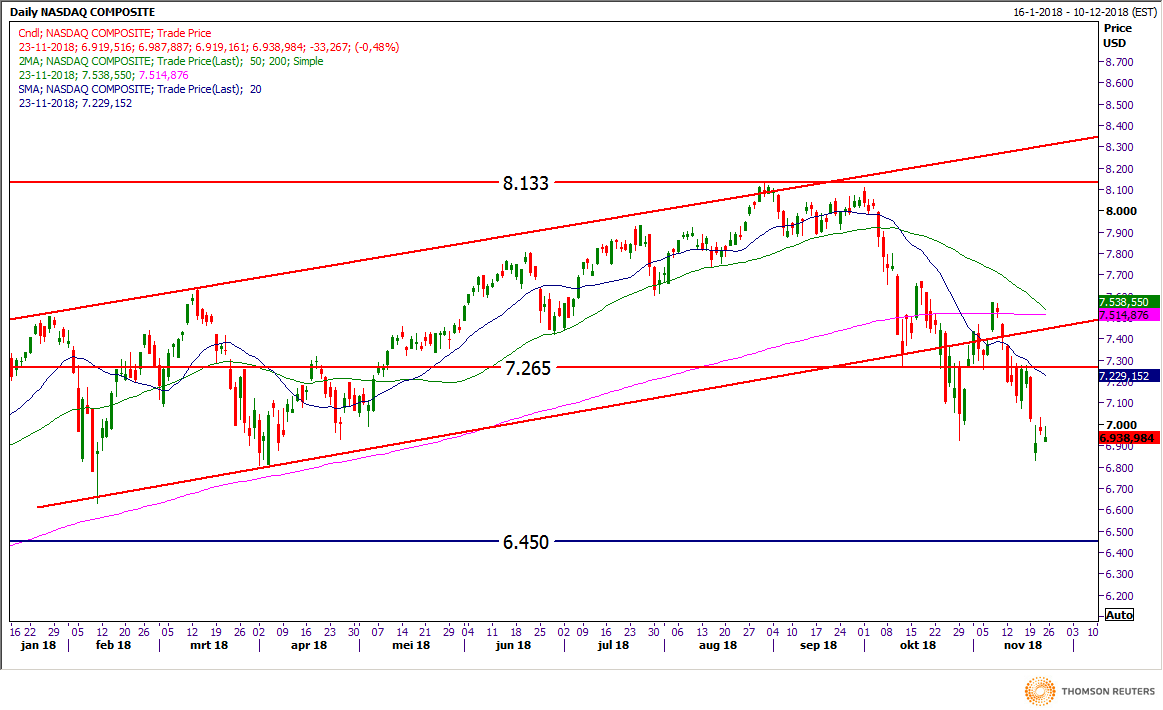Click the sep 18 month label
1163x710 pixels.
pyautogui.click(x=819, y=645)
